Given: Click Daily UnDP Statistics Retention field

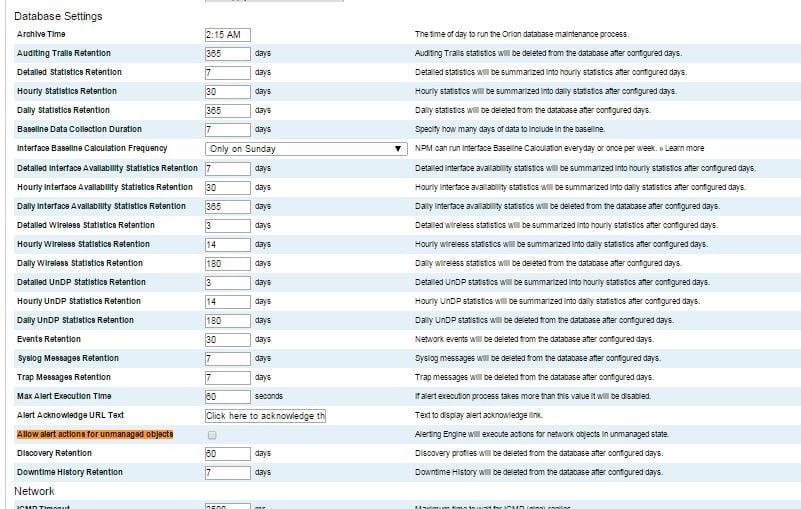Looking at the screenshot, I should 228,320.
